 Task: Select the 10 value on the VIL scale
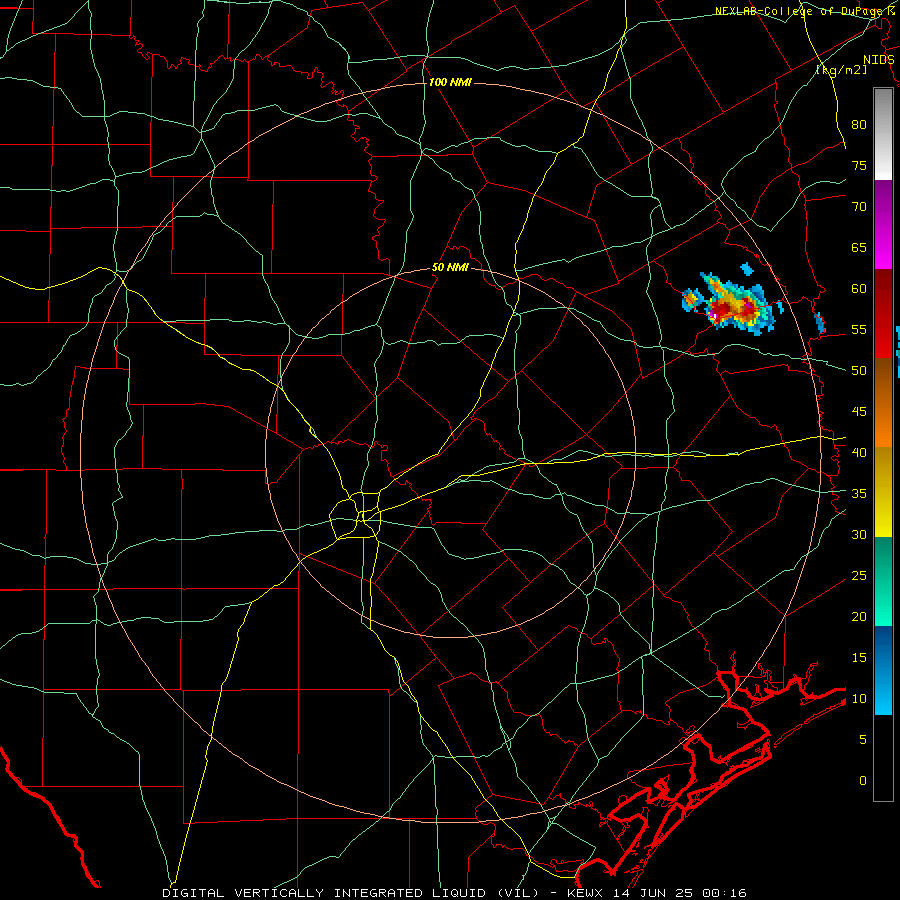pos(859,699)
